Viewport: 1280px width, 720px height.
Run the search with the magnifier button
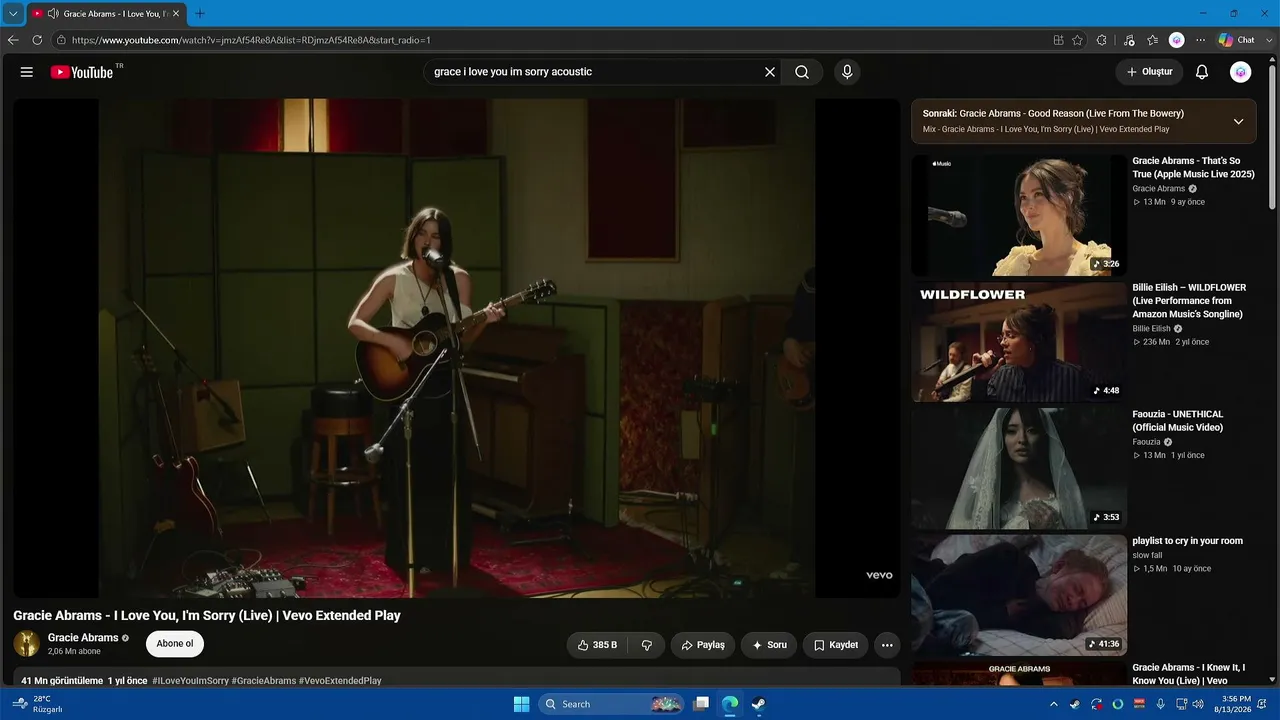(802, 72)
